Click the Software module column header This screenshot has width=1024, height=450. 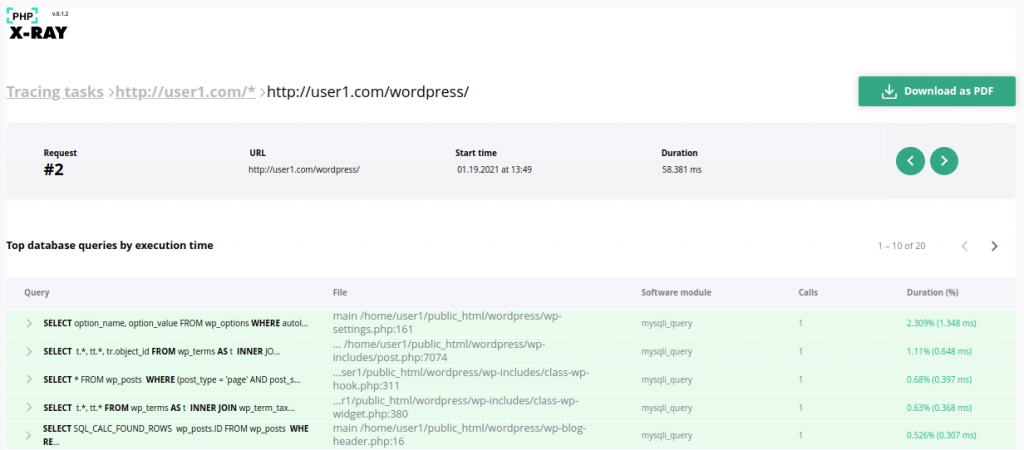[x=676, y=293]
